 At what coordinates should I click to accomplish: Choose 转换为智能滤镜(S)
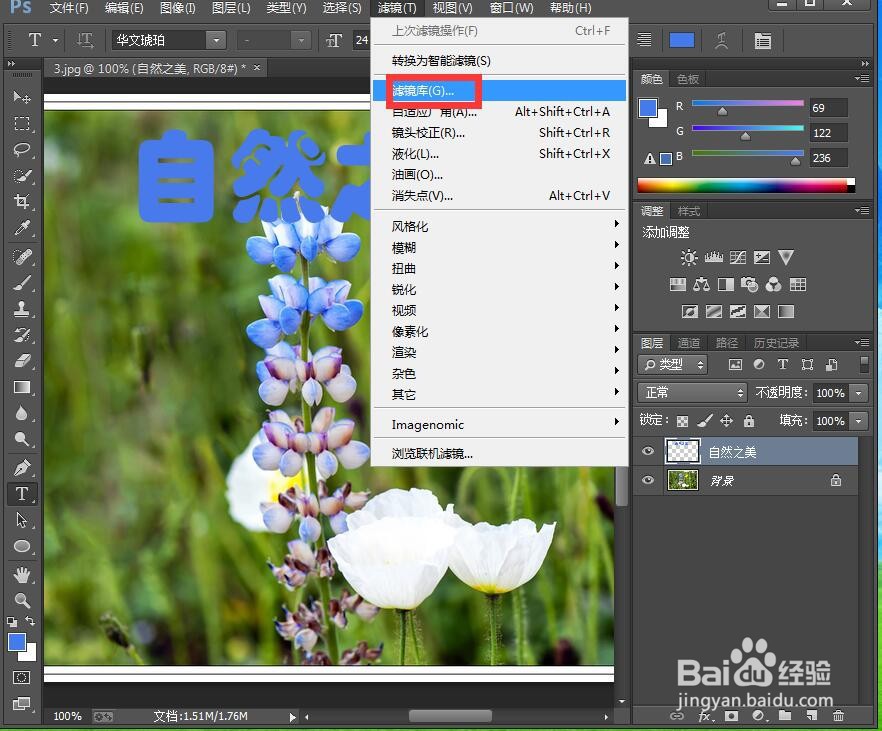point(499,61)
